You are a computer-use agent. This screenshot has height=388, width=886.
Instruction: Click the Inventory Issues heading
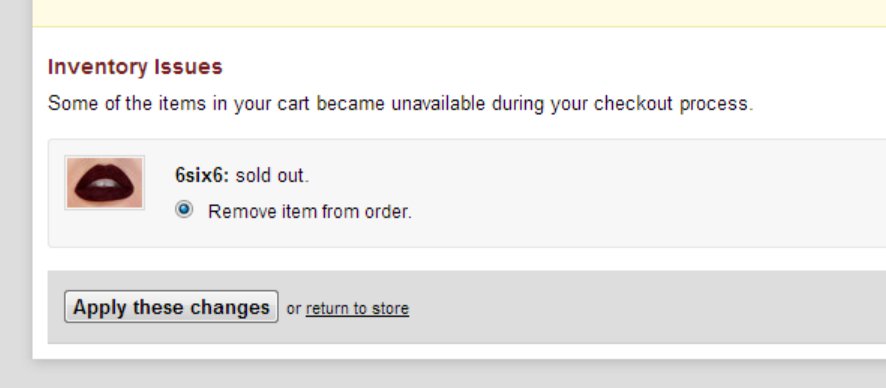tap(135, 67)
